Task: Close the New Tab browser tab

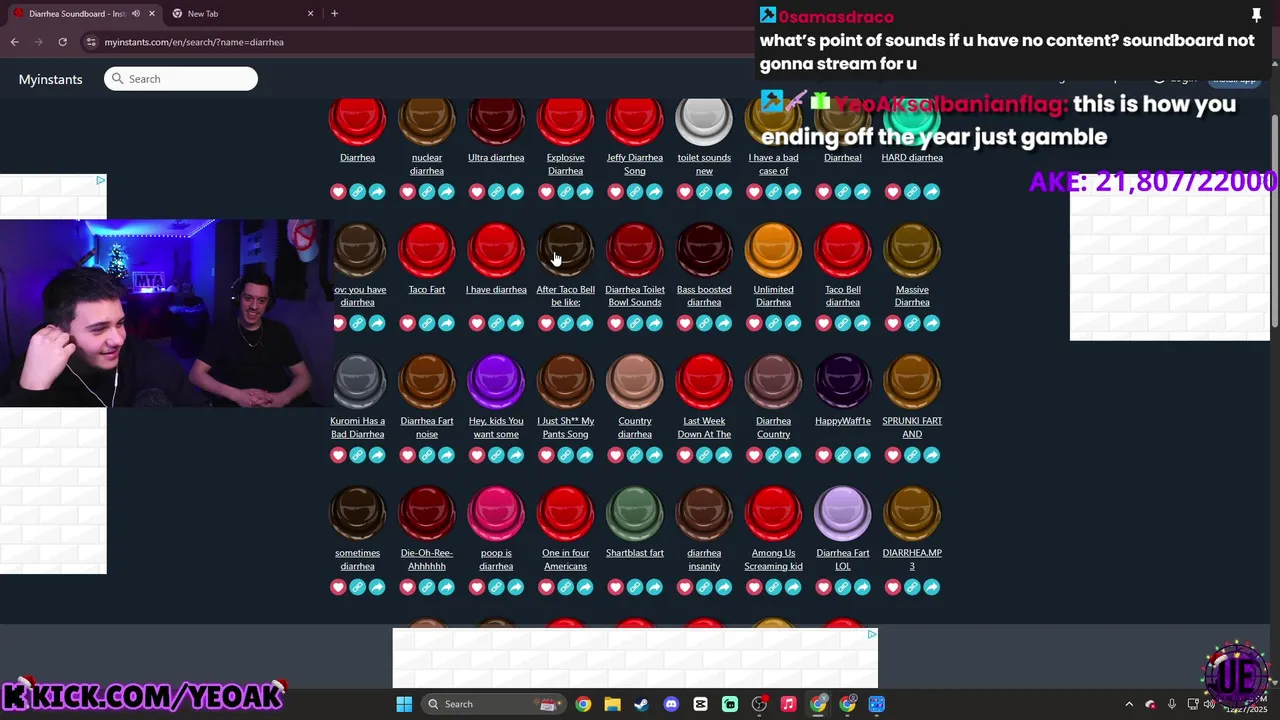Action: pyautogui.click(x=310, y=13)
